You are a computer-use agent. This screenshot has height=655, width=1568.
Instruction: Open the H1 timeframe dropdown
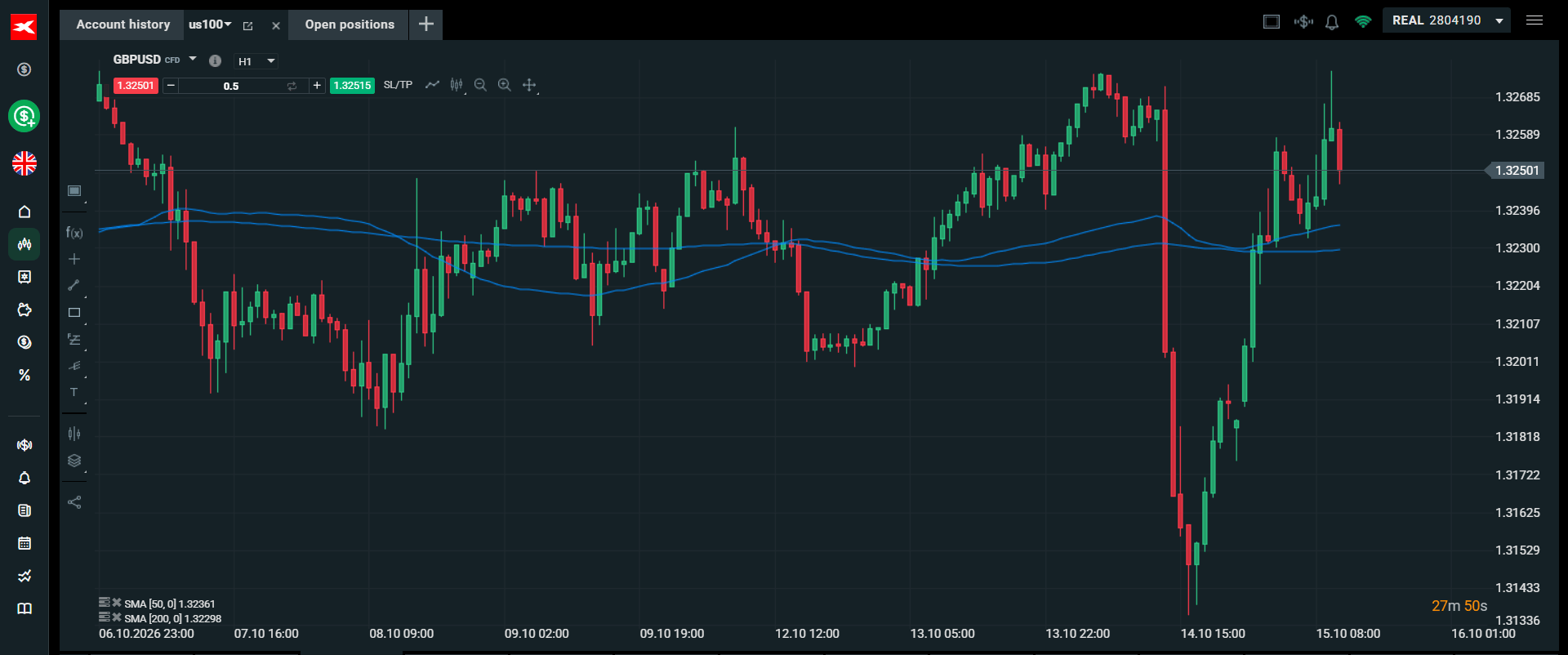256,61
